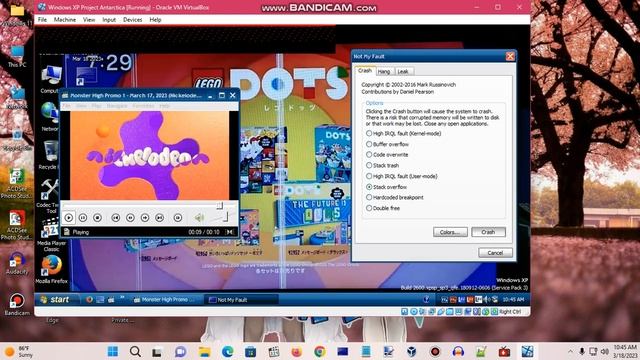Open the VirtualBox View menu
The height and width of the screenshot is (360, 640).
[89, 20]
